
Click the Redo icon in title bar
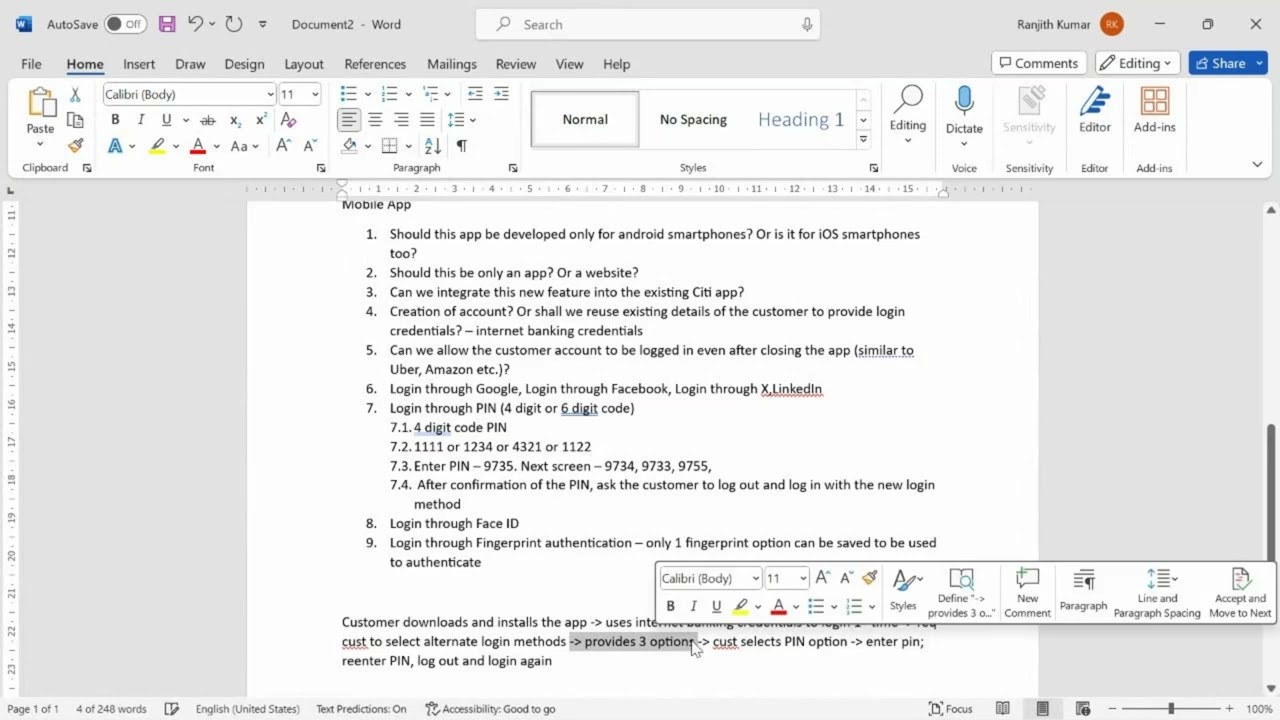coord(233,24)
